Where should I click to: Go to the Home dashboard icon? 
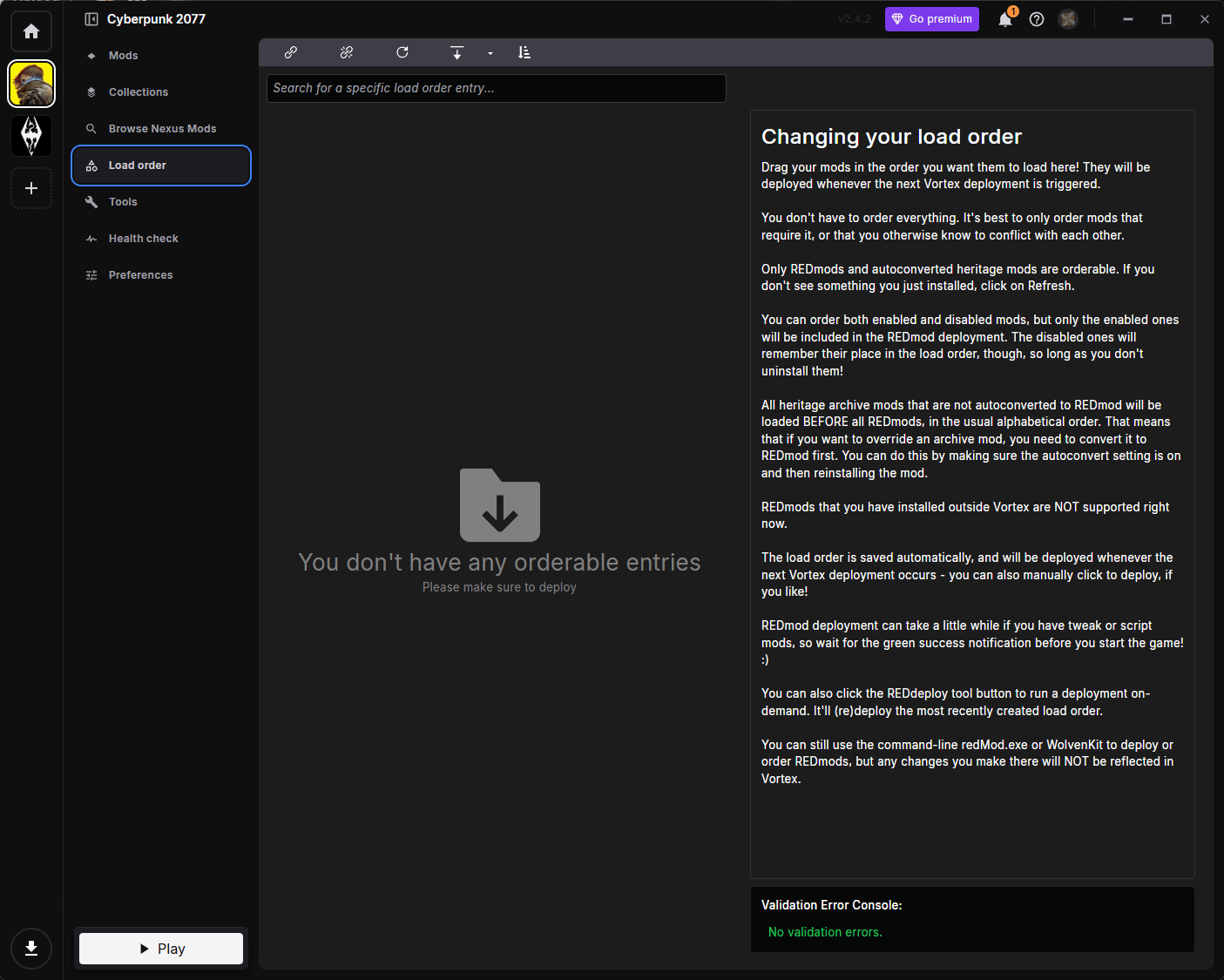point(31,31)
